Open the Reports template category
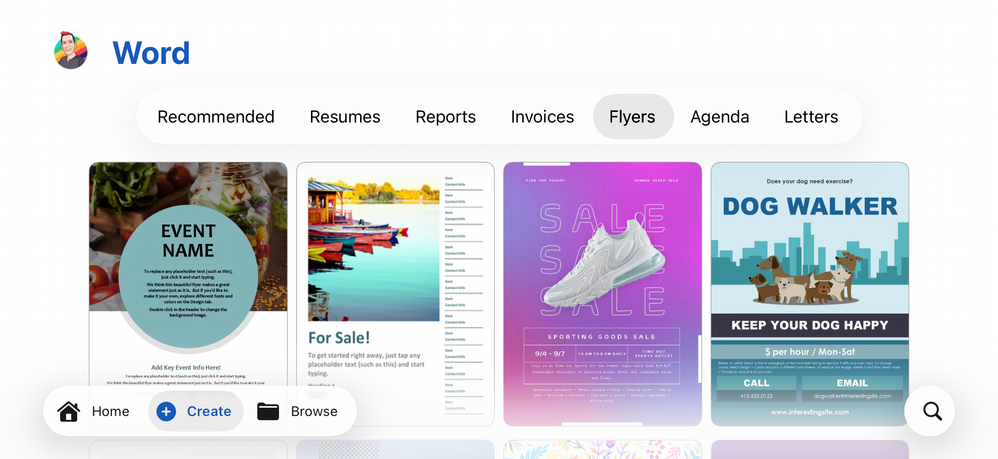The height and width of the screenshot is (459, 998). click(446, 117)
